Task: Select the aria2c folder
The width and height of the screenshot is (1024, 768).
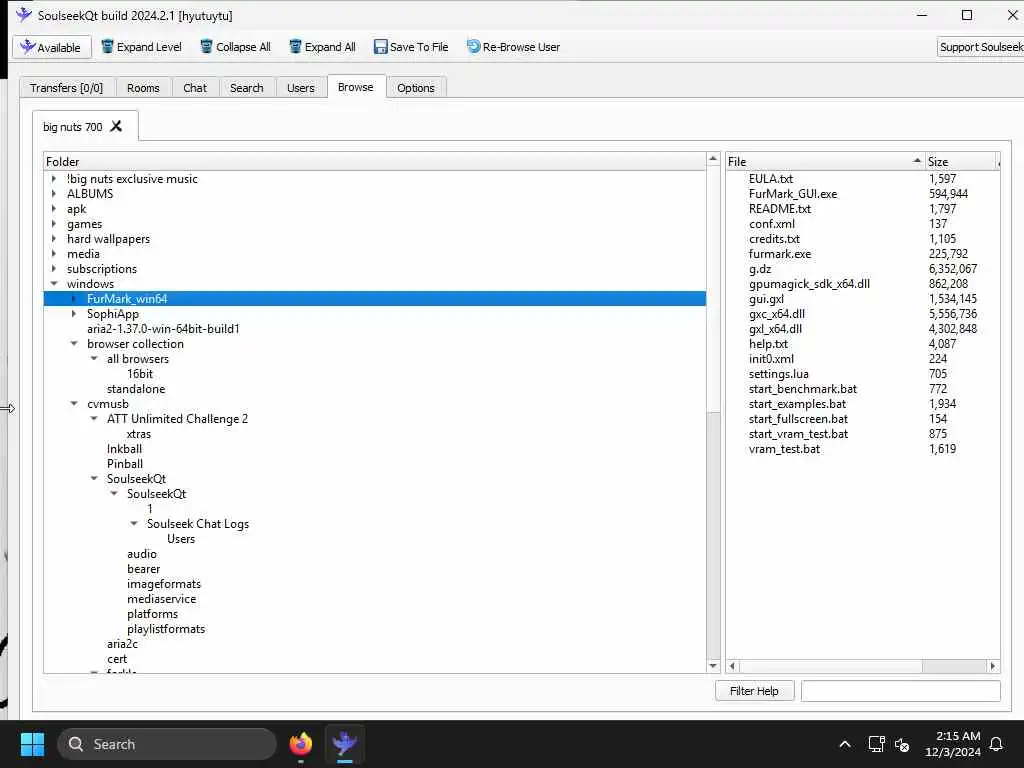Action: point(122,644)
